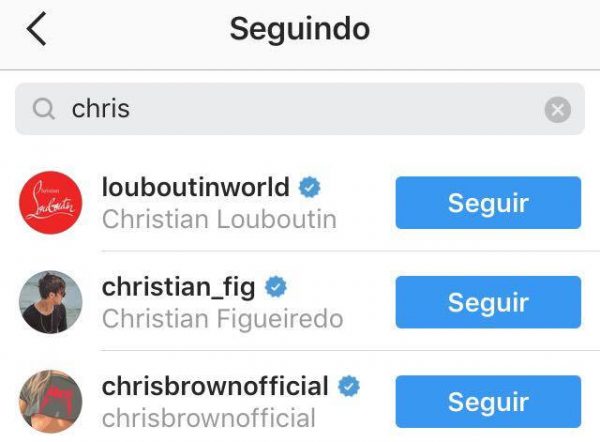Click the verified badge beside chrisbrownofficial

(x=349, y=386)
